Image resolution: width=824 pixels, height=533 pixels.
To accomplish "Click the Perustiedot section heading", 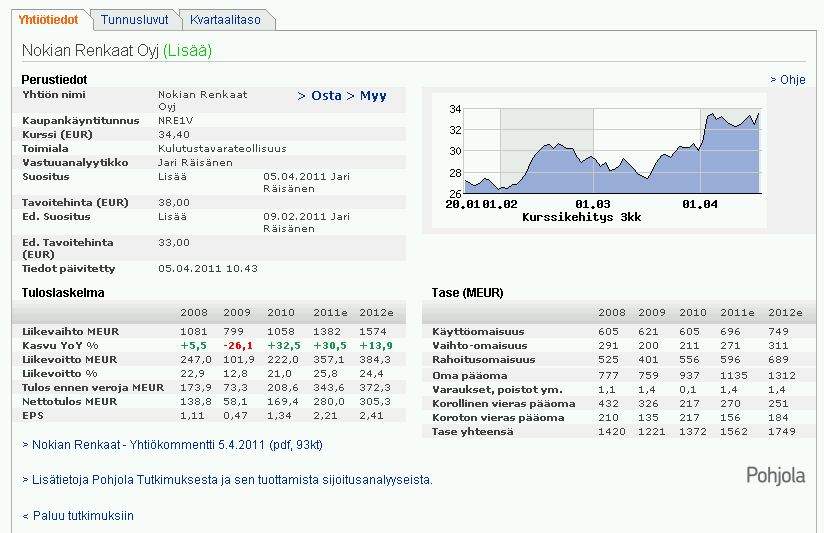I will [54, 80].
